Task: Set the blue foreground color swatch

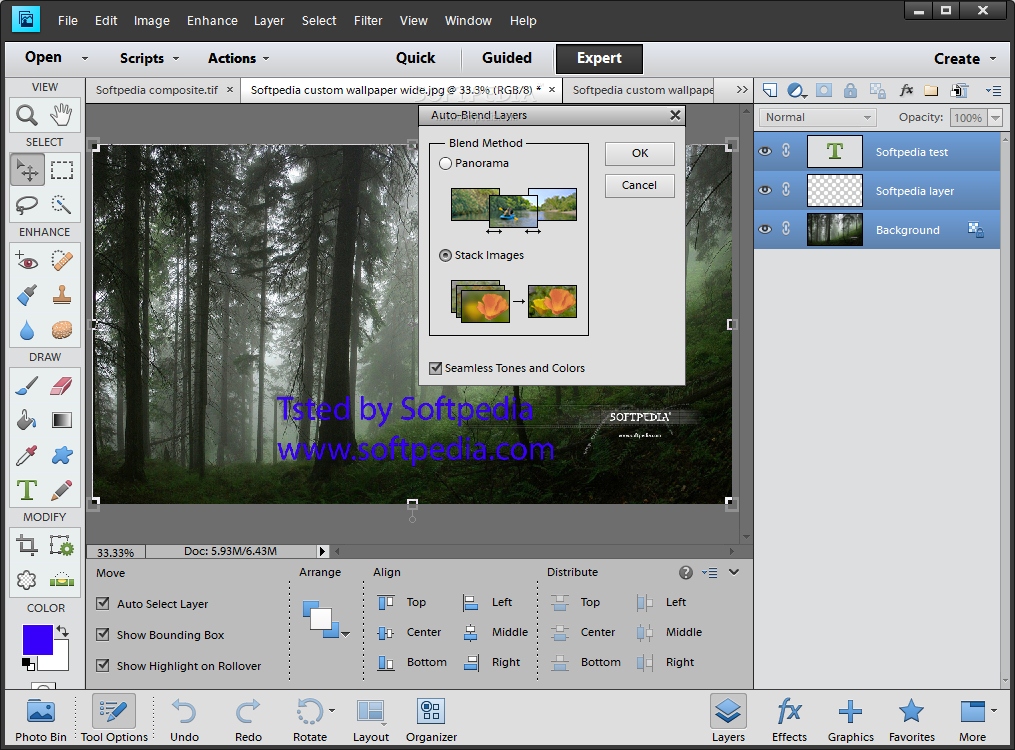Action: click(x=38, y=640)
